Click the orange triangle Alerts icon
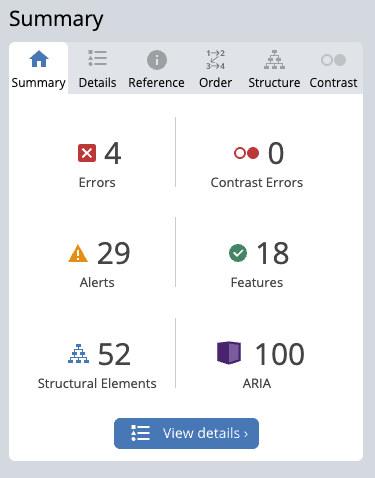 point(78,253)
